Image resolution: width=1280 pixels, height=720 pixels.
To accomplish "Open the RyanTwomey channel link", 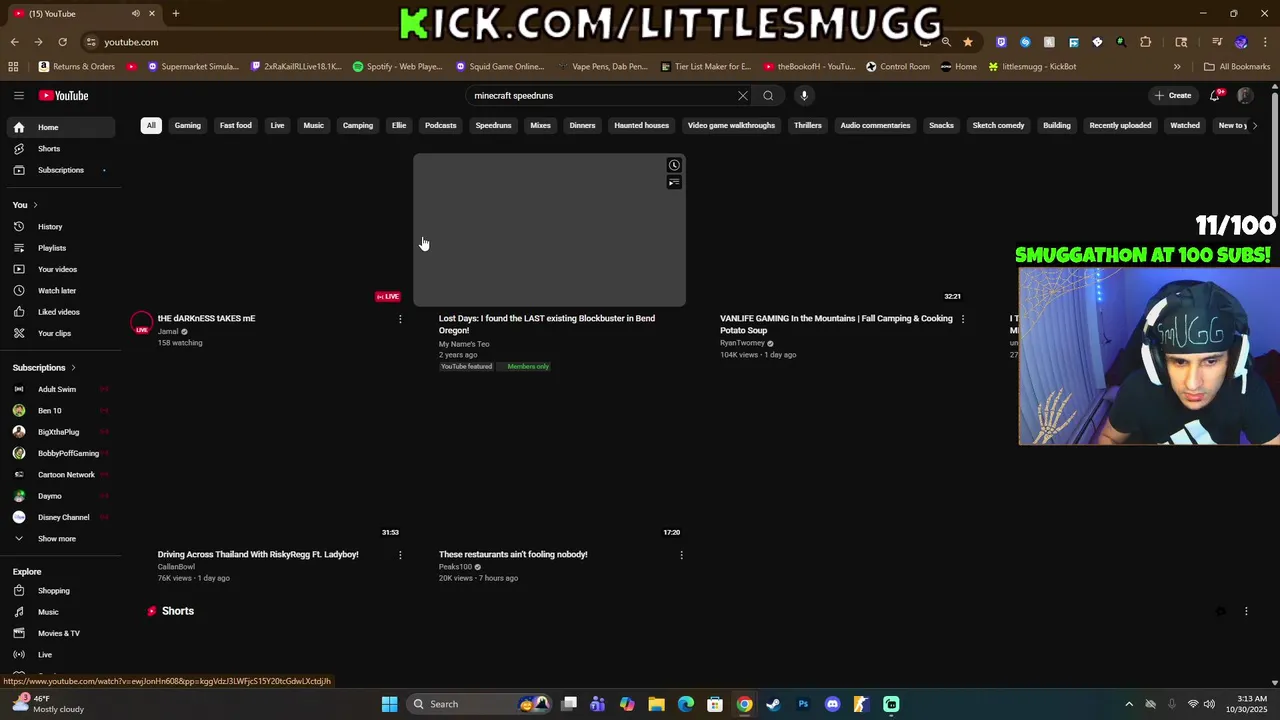I will 742,343.
